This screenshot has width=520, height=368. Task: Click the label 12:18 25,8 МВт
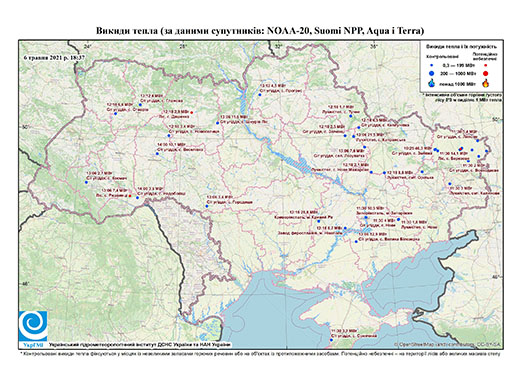304,212
